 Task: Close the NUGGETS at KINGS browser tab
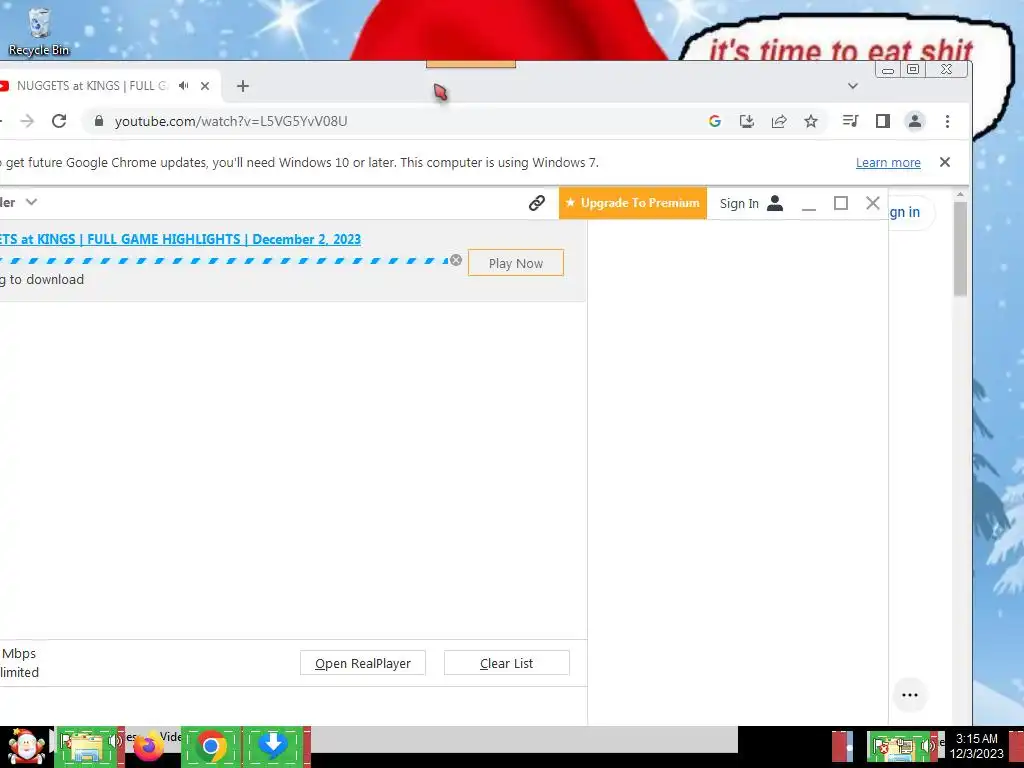205,86
